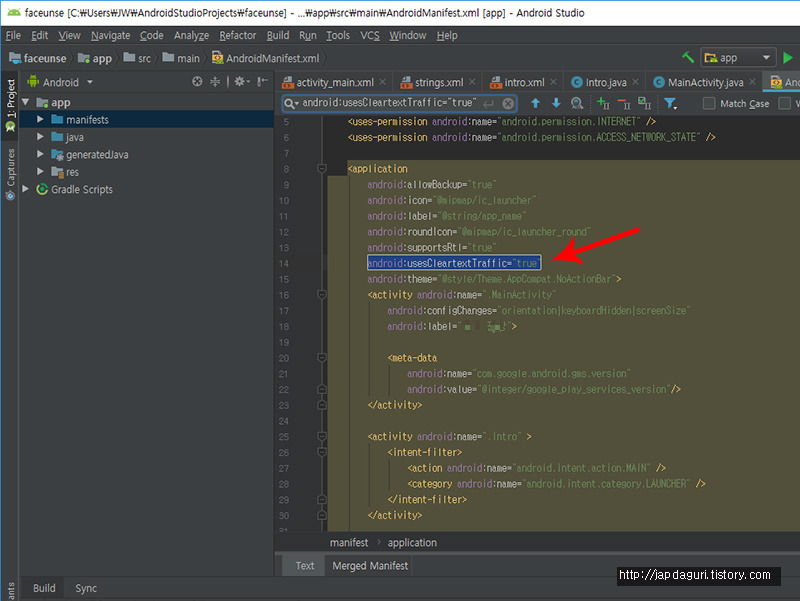The height and width of the screenshot is (601, 800).
Task: Switch to Merged Manifest view
Action: (x=370, y=566)
